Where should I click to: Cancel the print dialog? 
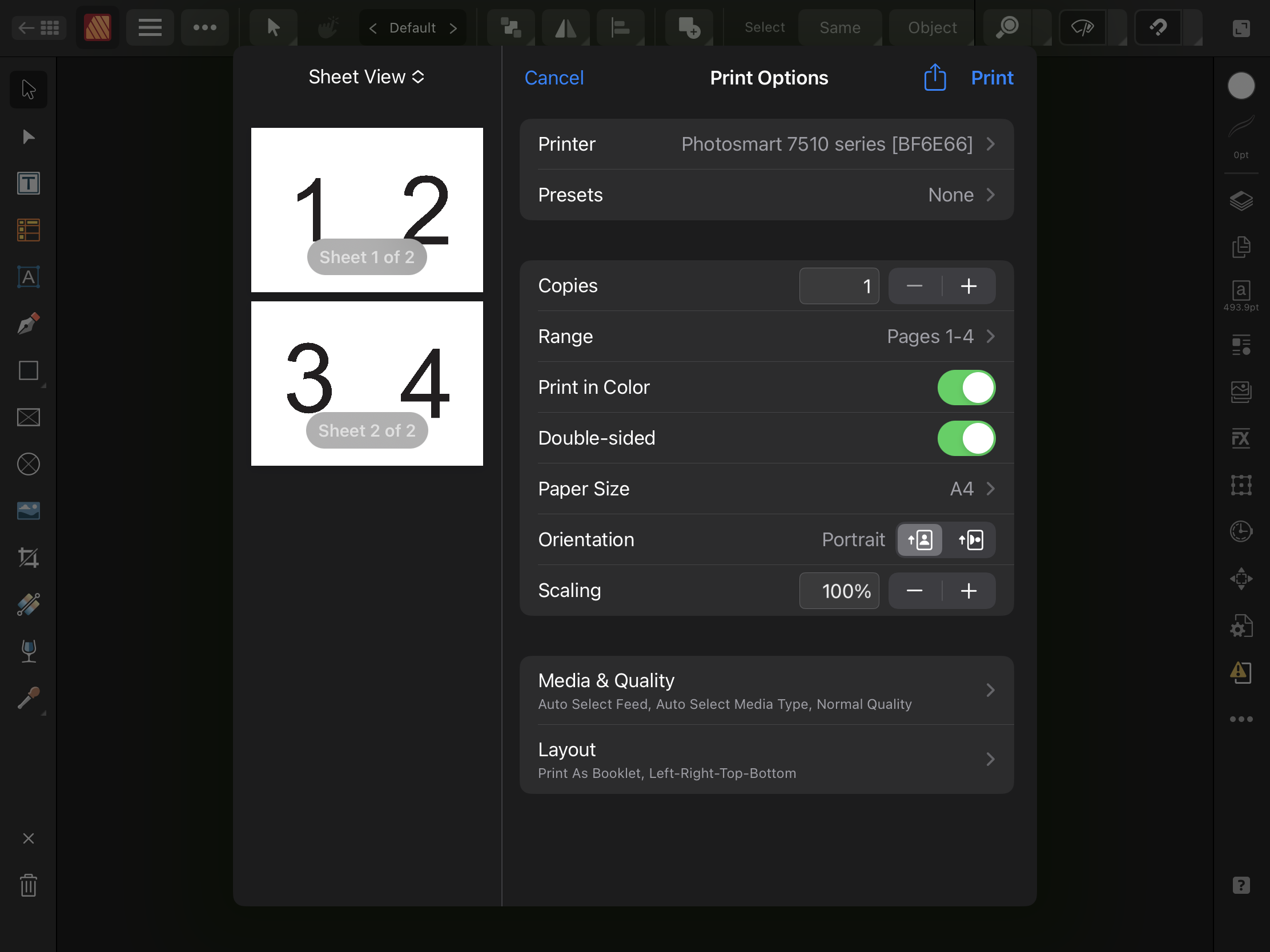click(x=553, y=78)
